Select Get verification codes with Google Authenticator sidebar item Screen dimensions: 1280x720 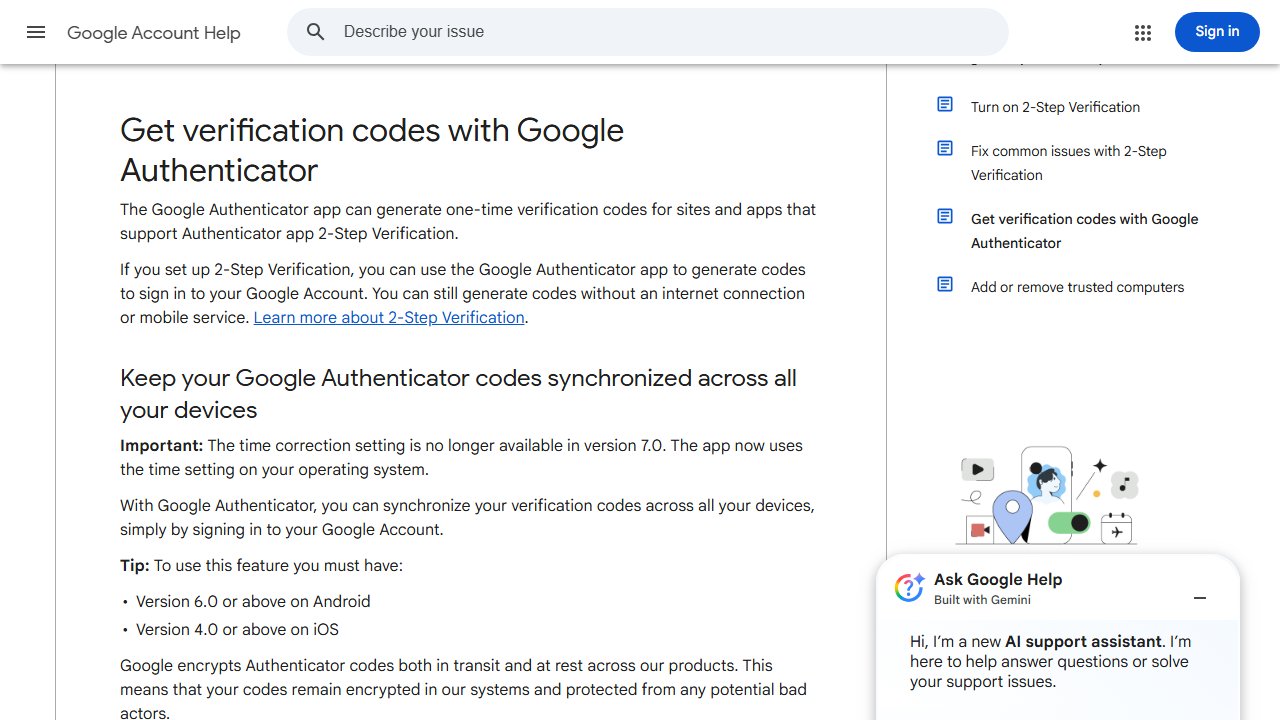tap(1084, 231)
